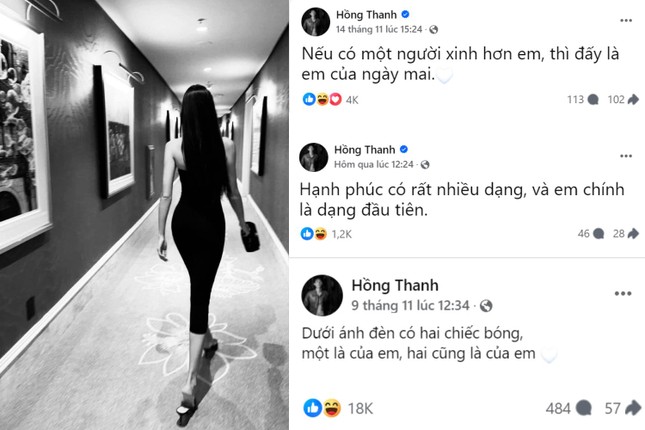
Task: Open options menu on the 14 tháng 11 post
Action: pos(626,21)
